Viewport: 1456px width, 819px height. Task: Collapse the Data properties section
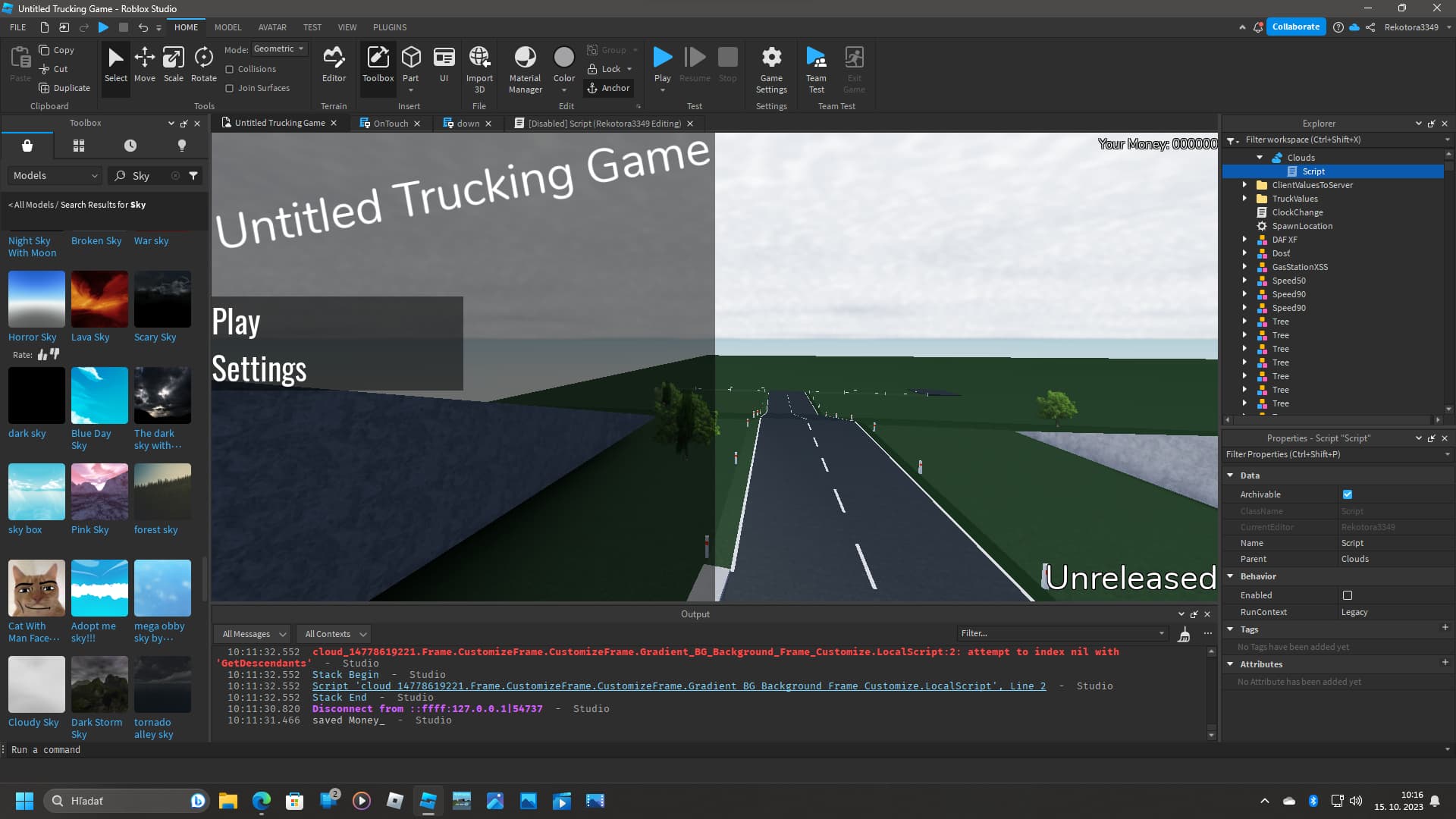click(1230, 475)
